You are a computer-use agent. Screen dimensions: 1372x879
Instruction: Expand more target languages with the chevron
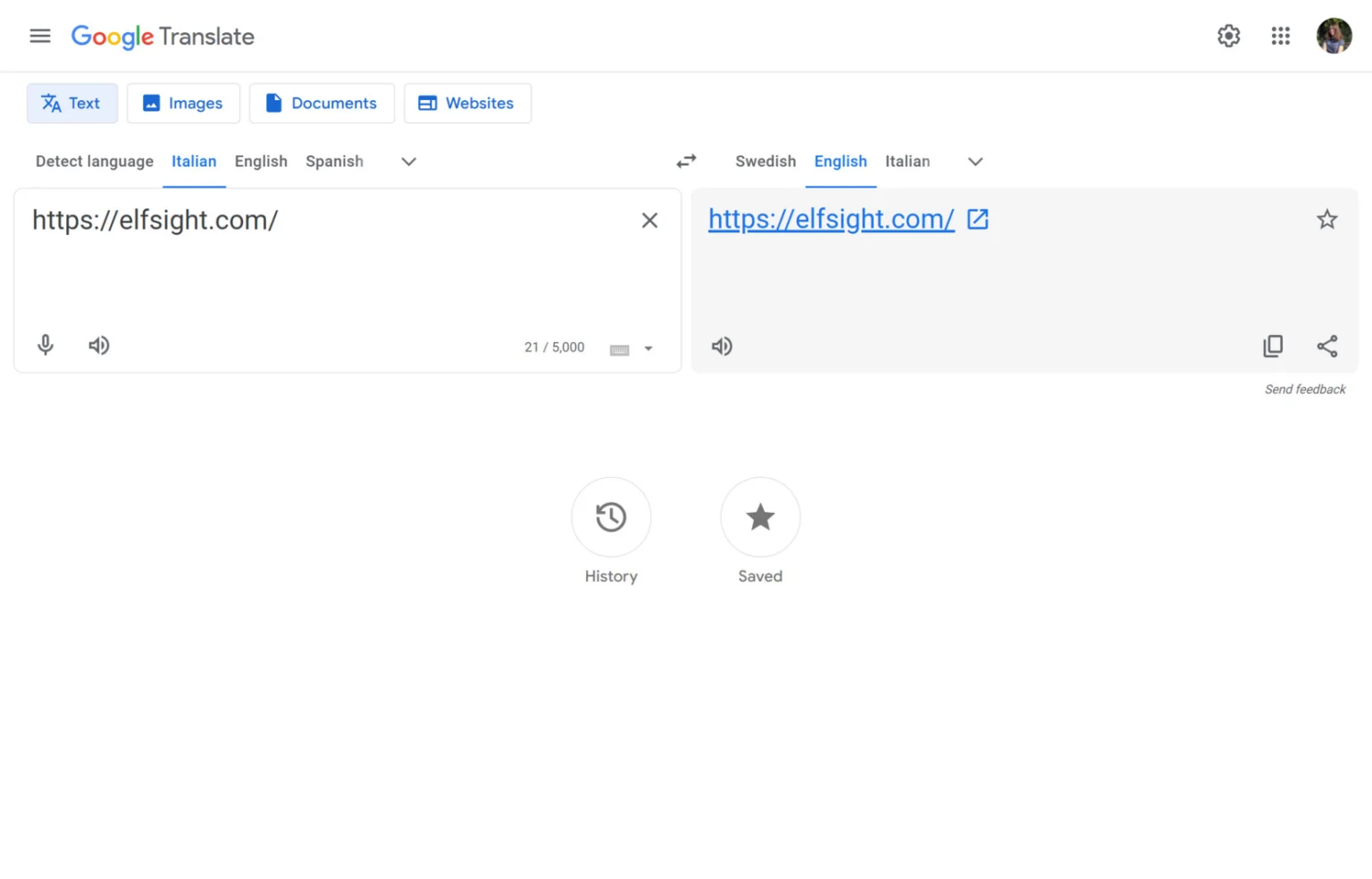(975, 162)
